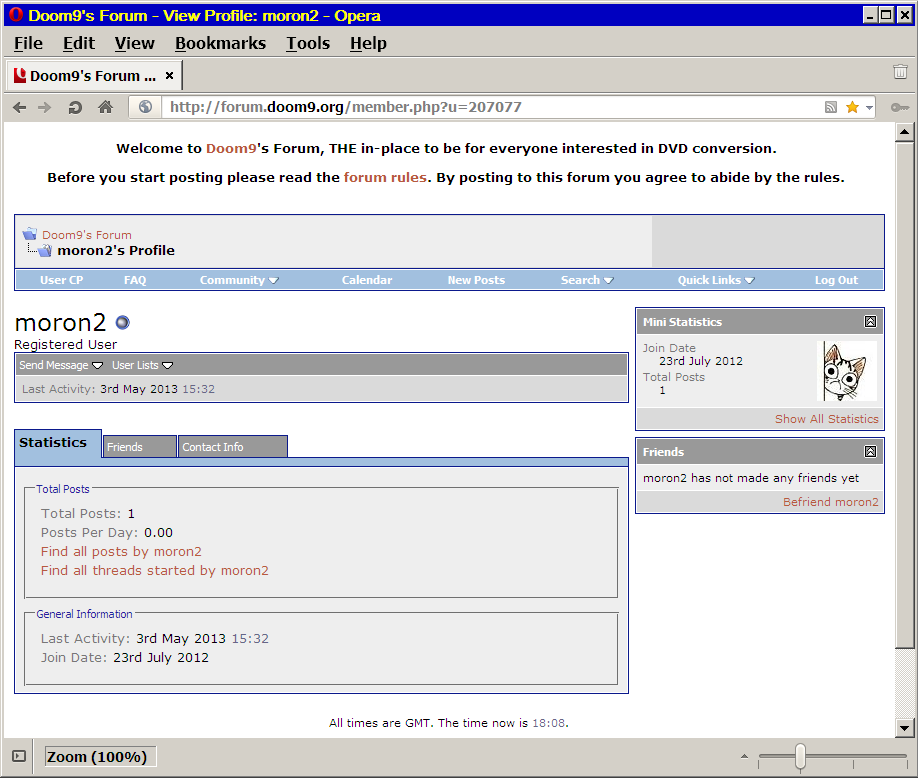
Task: Collapse the Friends sidebar box
Action: click(870, 451)
